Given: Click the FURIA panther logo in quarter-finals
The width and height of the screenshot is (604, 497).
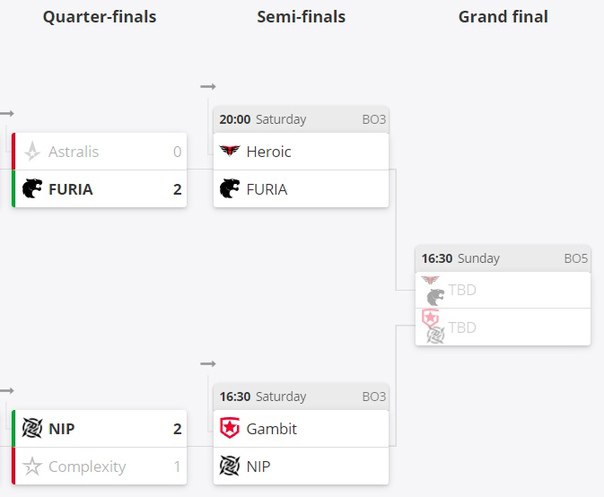Looking at the screenshot, I should click(32, 188).
